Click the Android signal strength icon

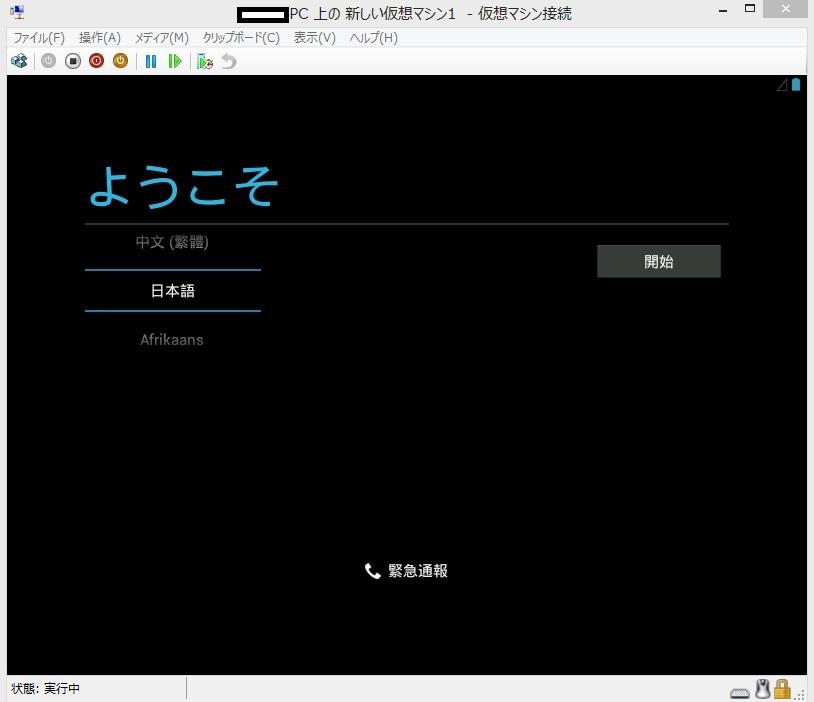point(782,85)
